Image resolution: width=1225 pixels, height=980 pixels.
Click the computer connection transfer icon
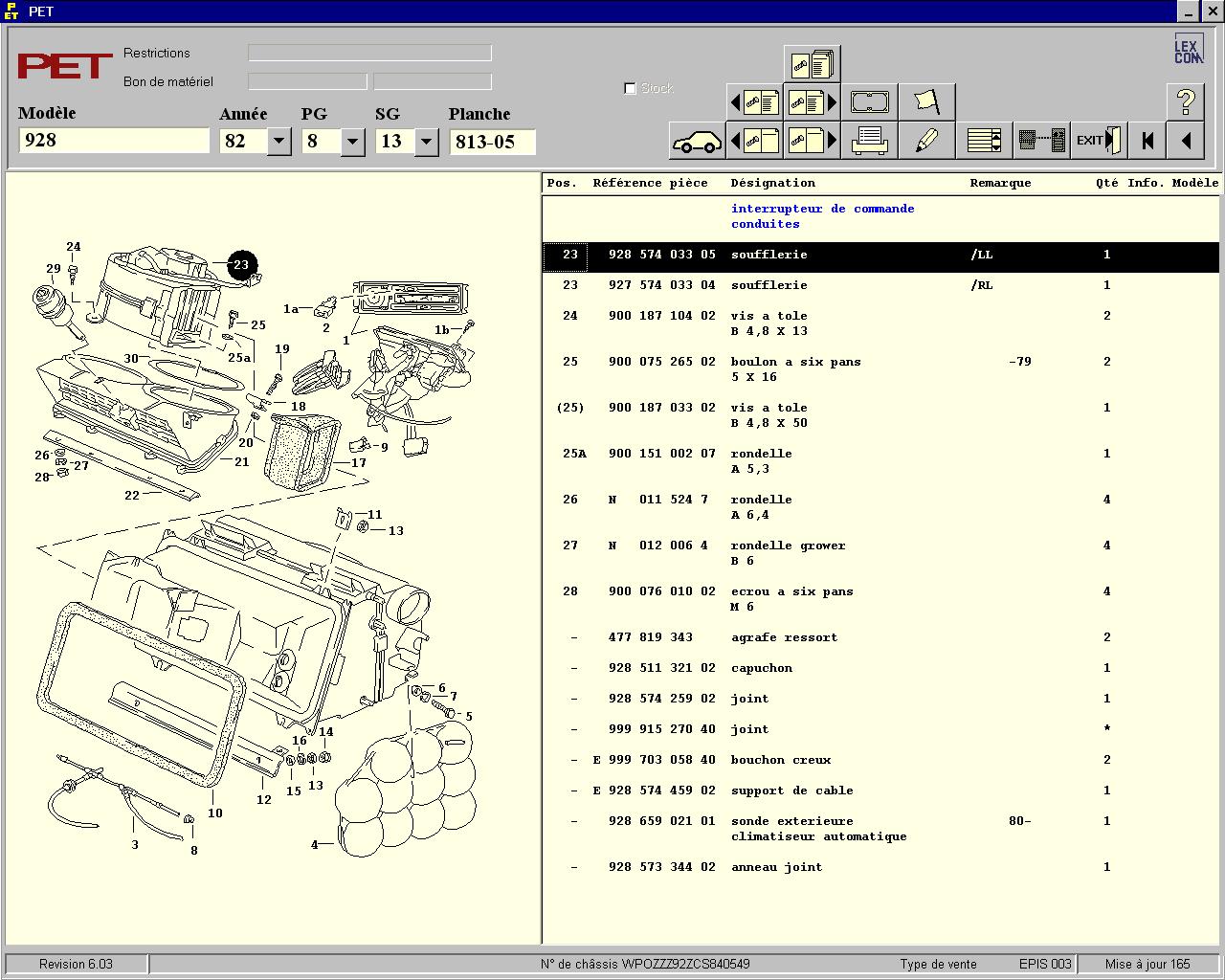pos(1041,142)
